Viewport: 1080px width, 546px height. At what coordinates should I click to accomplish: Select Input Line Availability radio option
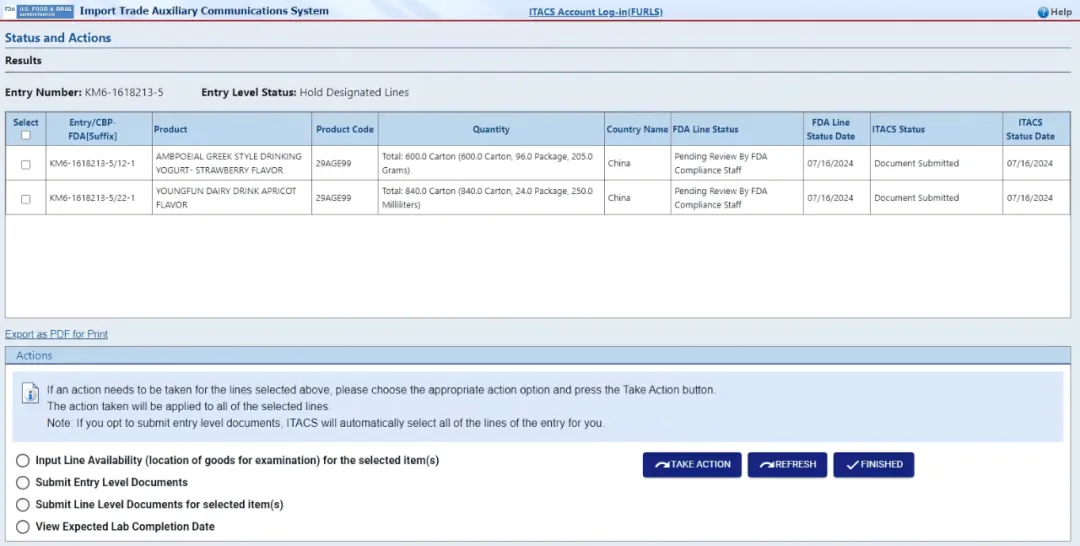pyautogui.click(x=23, y=461)
